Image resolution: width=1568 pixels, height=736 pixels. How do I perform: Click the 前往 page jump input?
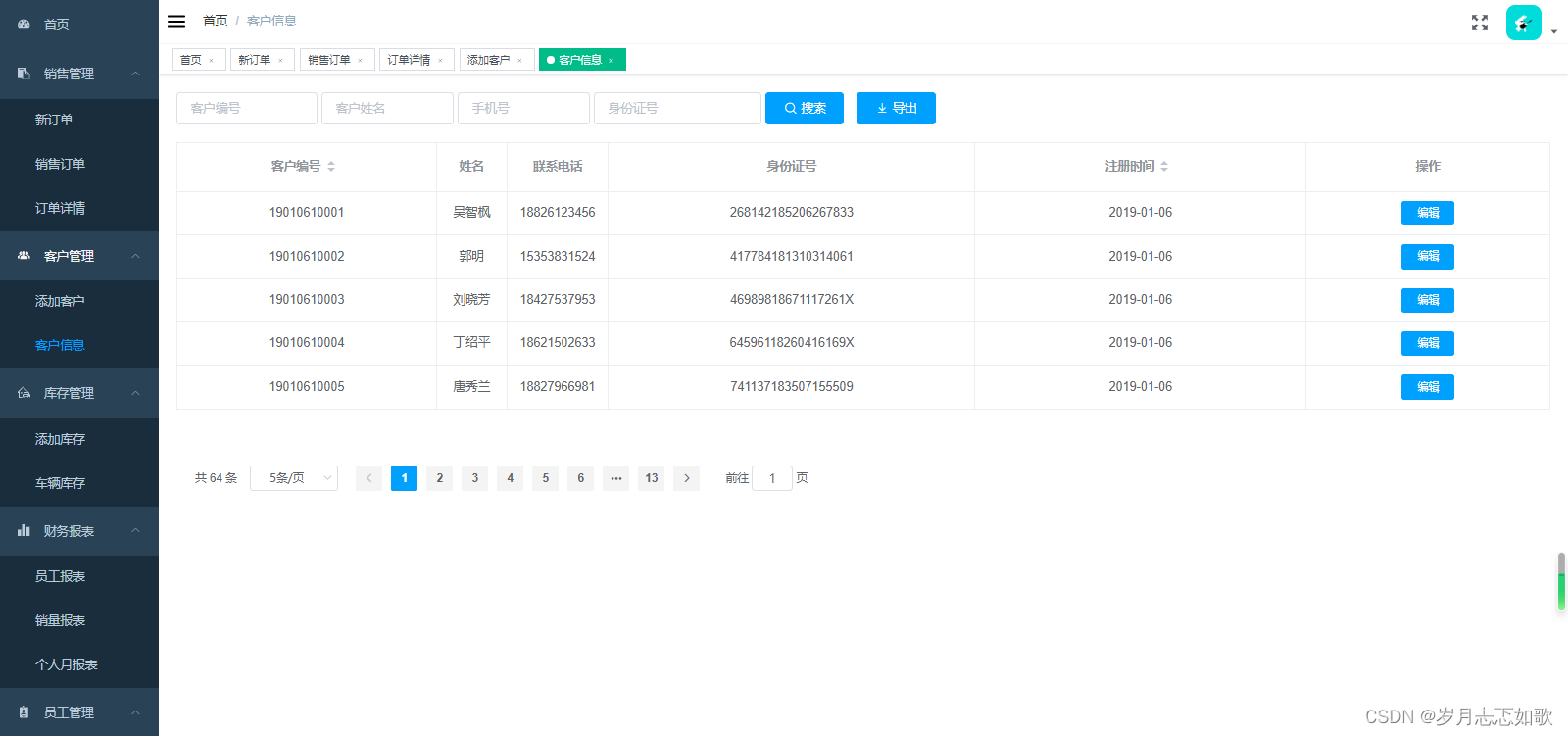(772, 478)
